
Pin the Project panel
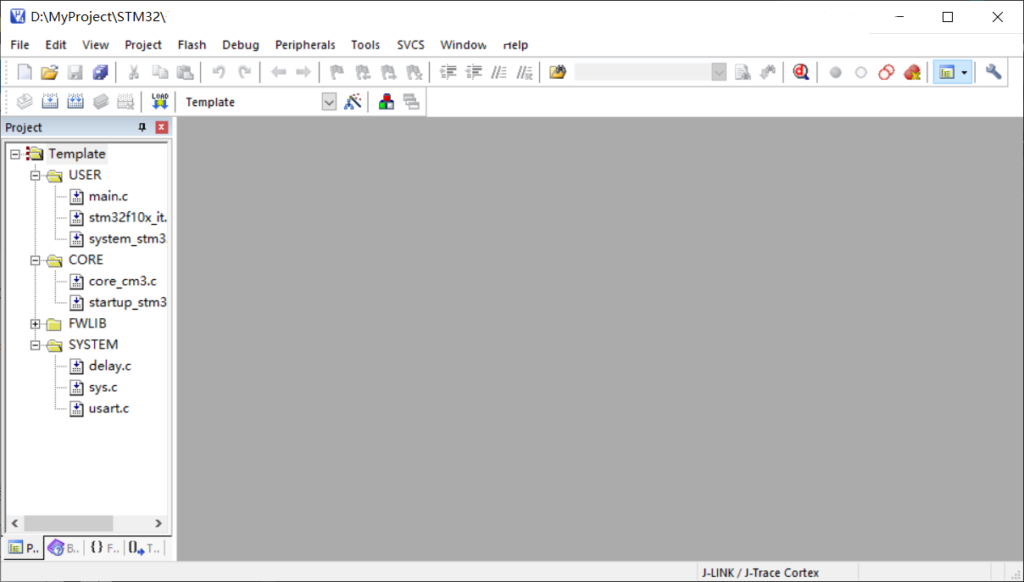(x=142, y=127)
